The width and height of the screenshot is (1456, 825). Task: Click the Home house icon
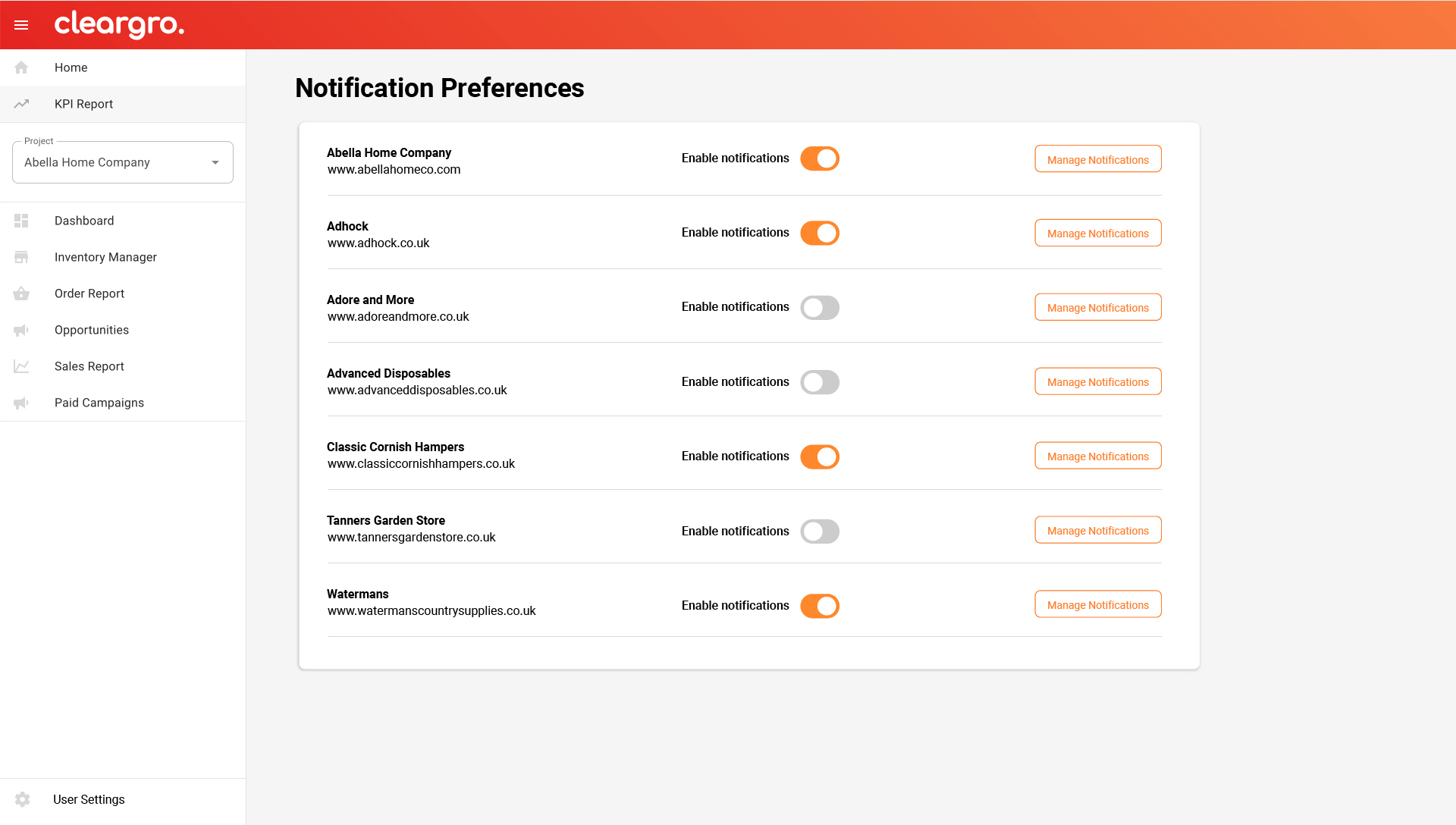pos(21,67)
